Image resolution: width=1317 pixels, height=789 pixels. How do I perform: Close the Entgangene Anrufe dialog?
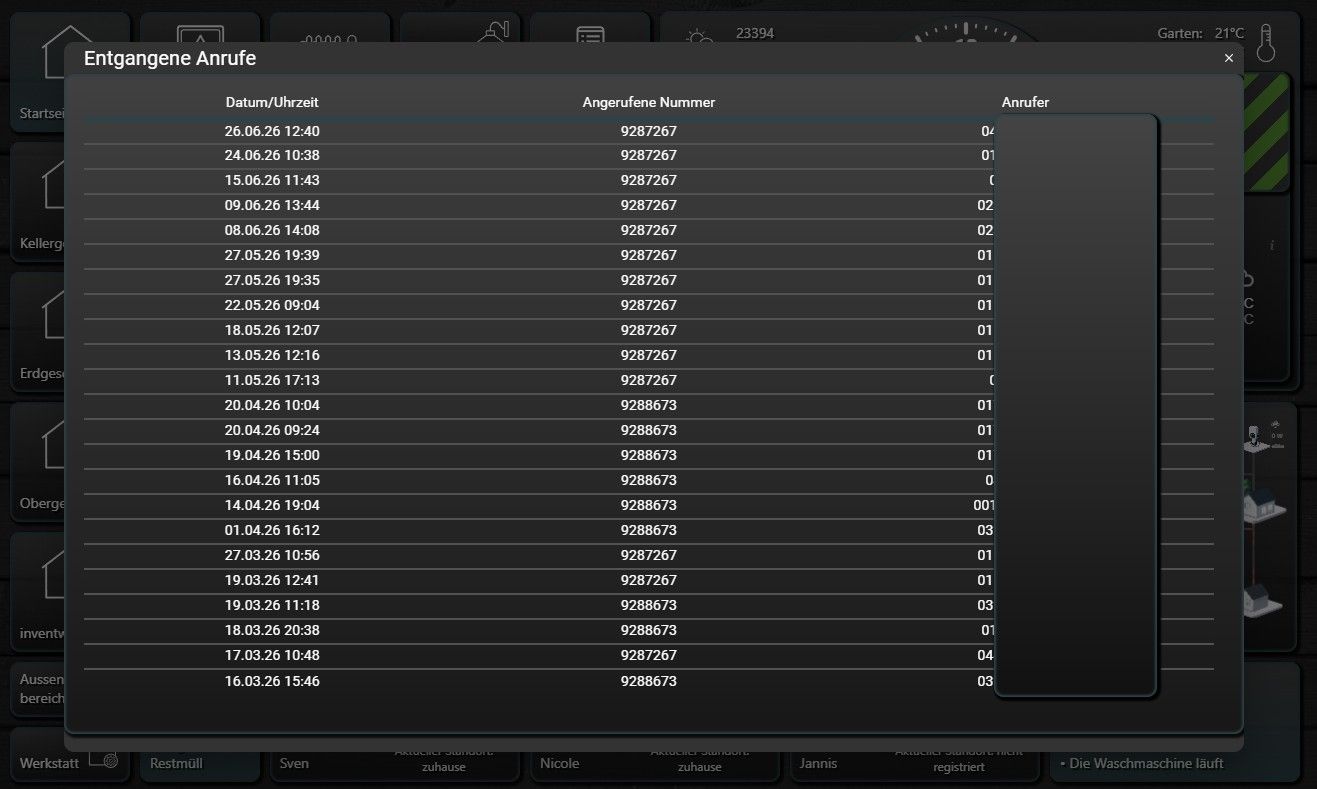[1228, 59]
